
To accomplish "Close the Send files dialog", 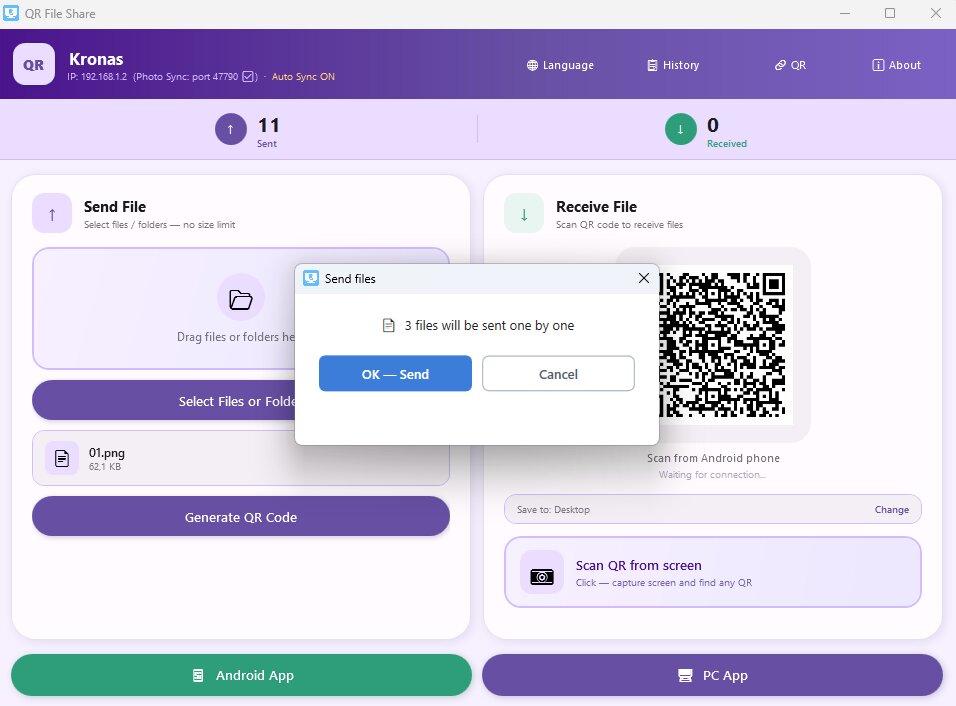I will [644, 278].
